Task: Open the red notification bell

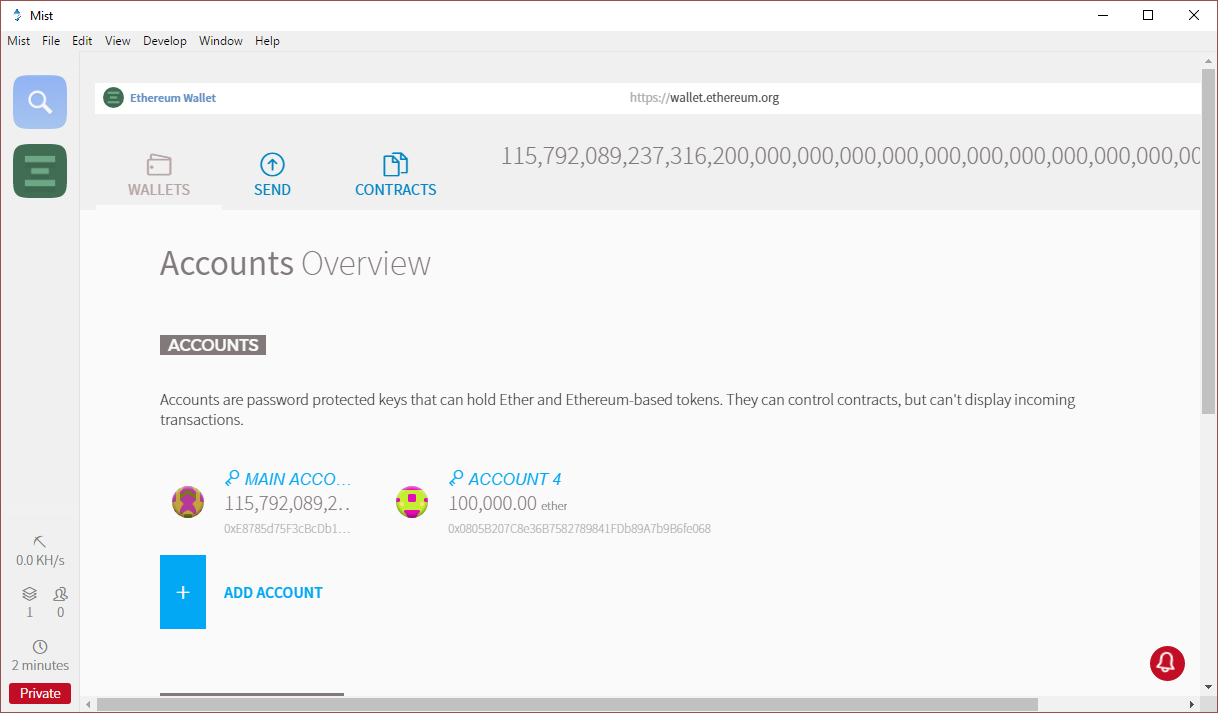Action: 1167,663
